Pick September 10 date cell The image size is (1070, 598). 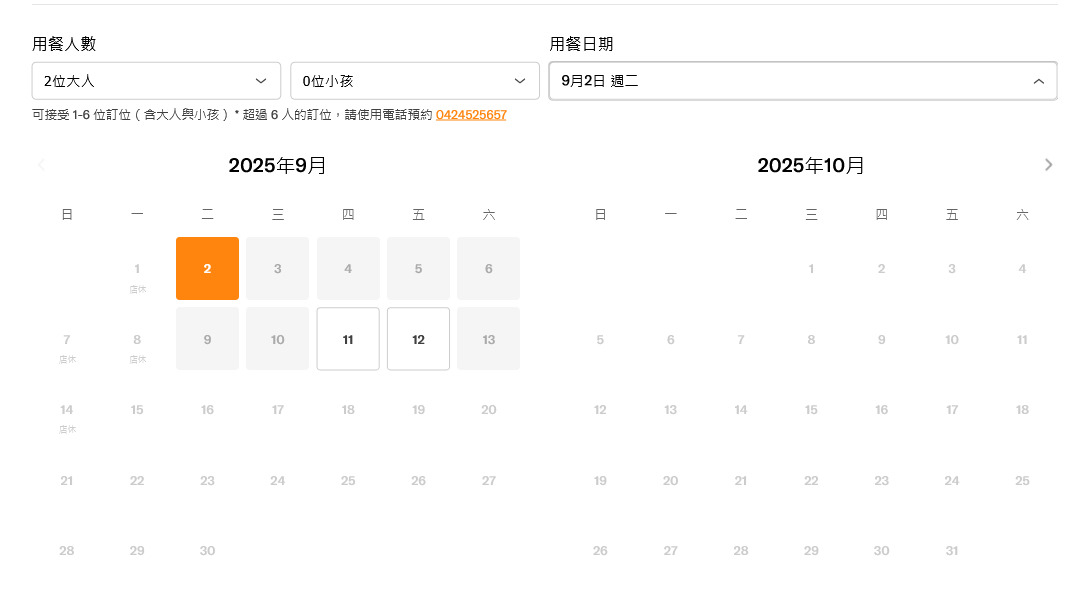pos(278,339)
